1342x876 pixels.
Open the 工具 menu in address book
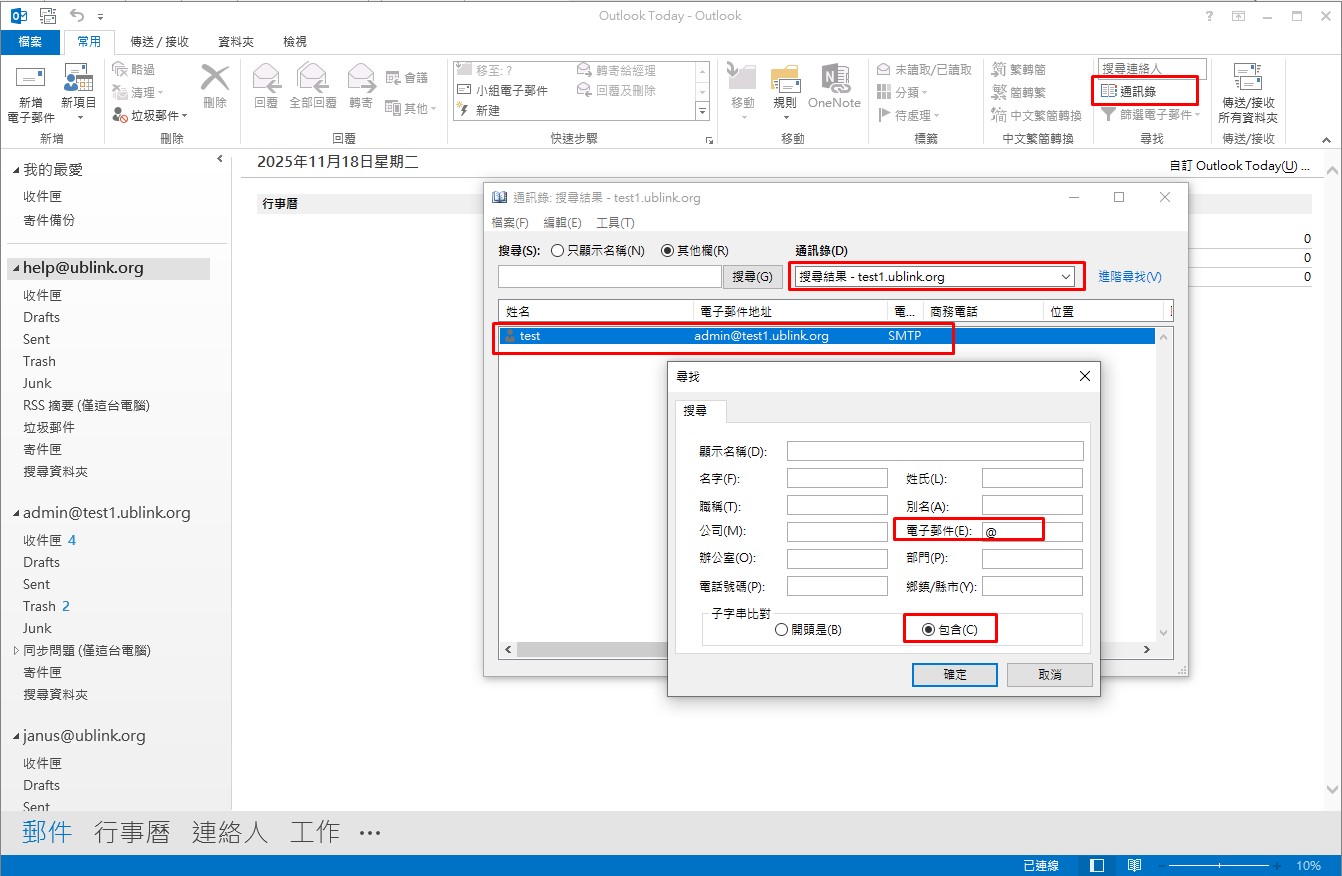[615, 223]
